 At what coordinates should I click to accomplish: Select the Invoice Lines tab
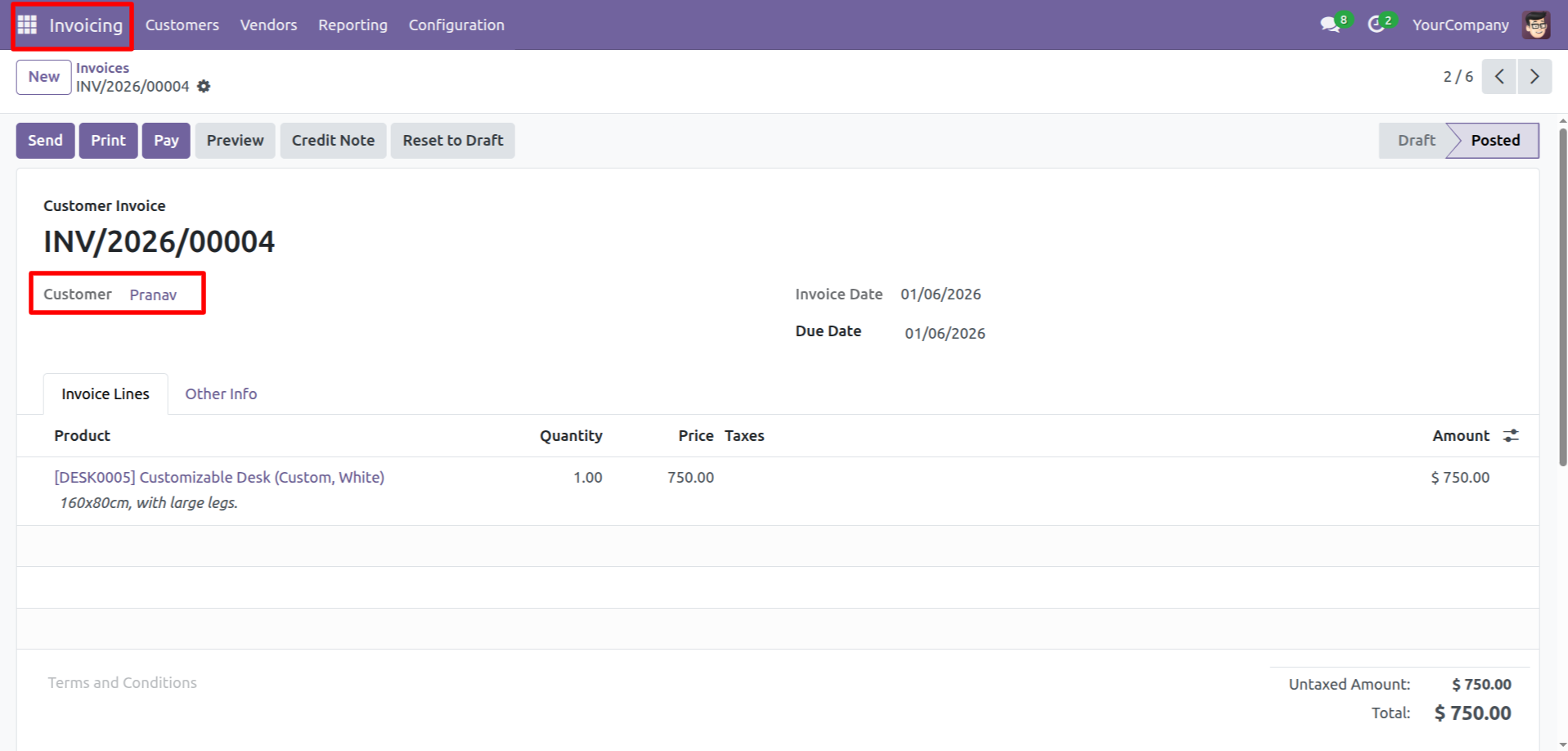tap(106, 394)
